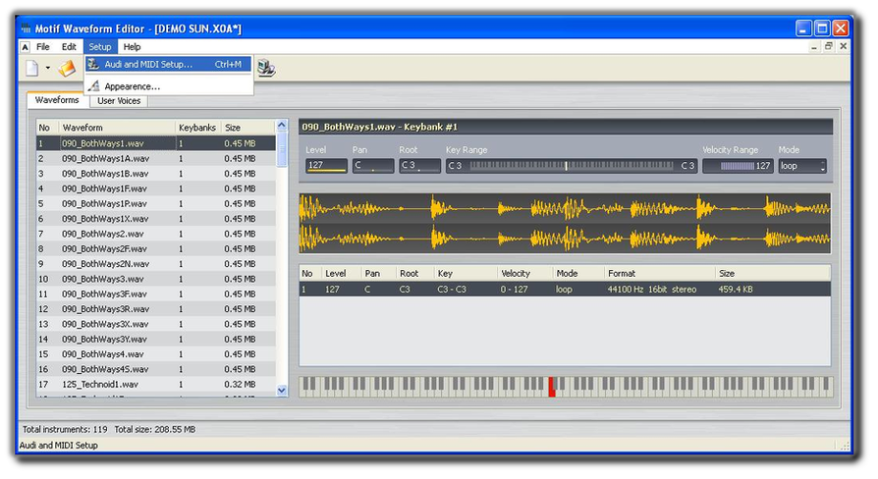Select 125_Technoid1.wav row
The image size is (878, 479).
[156, 384]
